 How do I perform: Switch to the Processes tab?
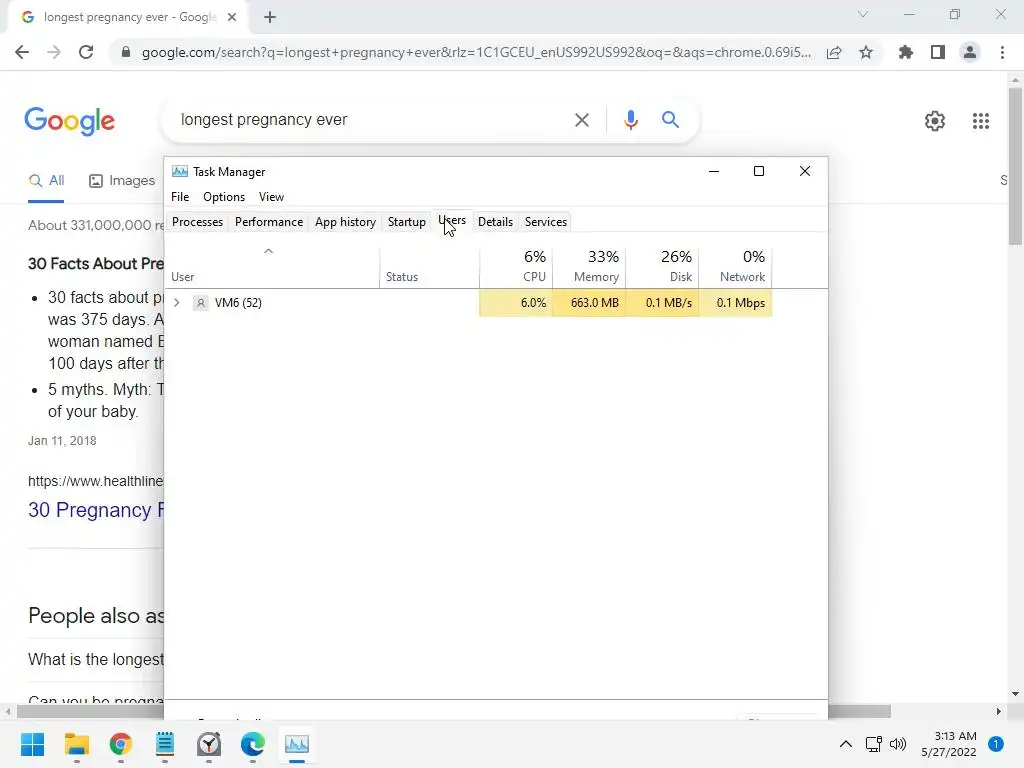(197, 222)
